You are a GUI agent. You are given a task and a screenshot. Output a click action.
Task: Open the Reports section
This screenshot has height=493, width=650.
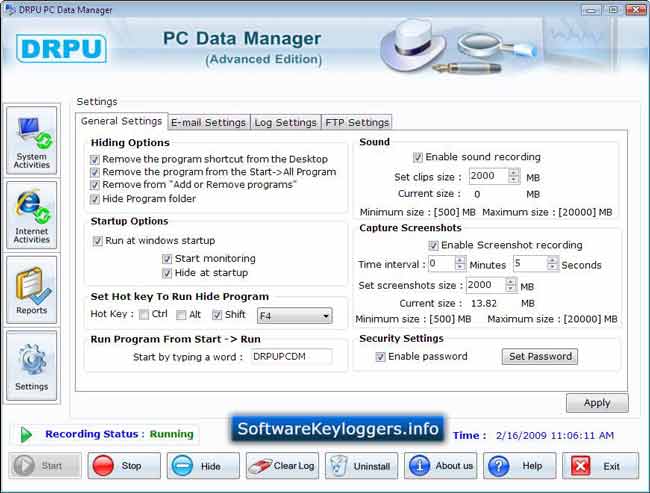point(32,290)
